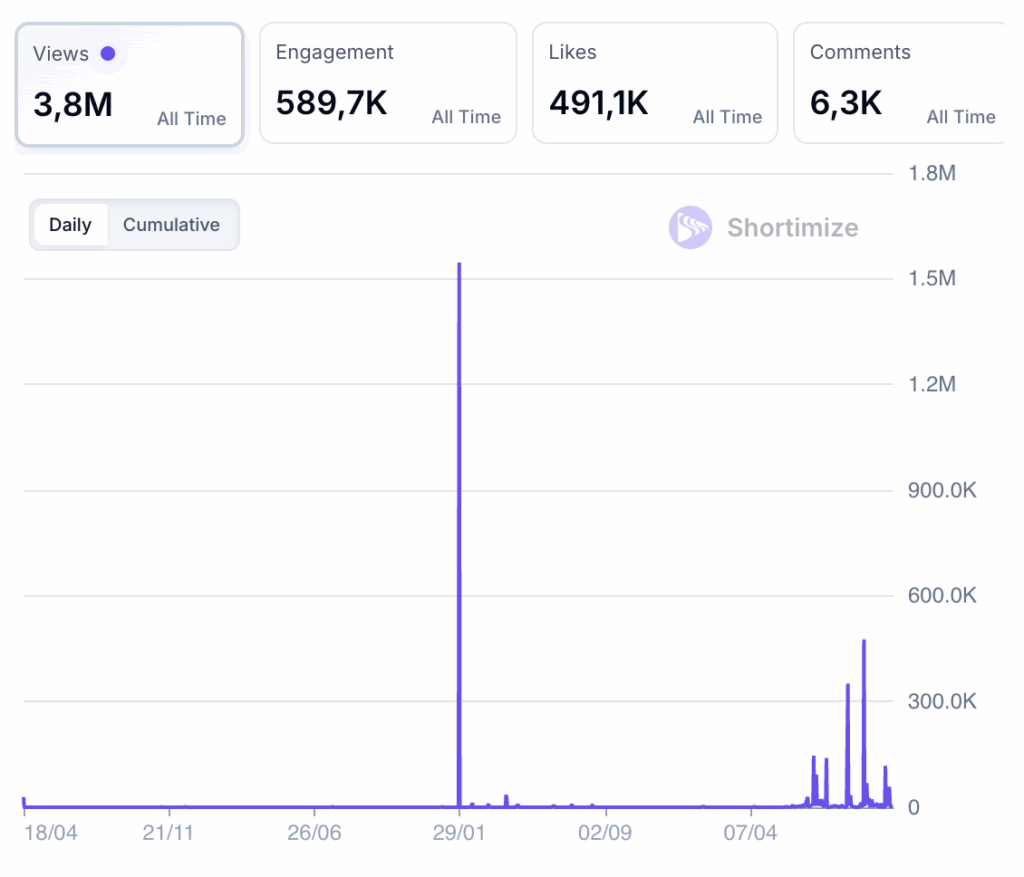The height and width of the screenshot is (877, 1024).
Task: Open All Time range in Comments card
Action: coord(960,117)
